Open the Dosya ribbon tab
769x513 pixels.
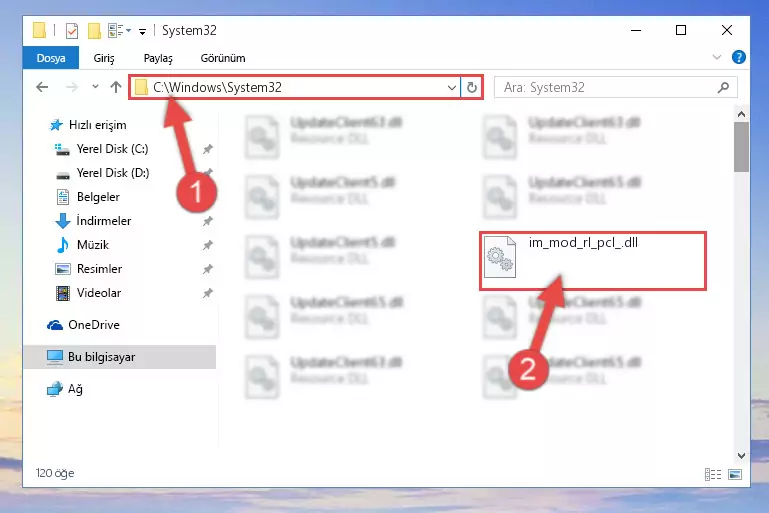(x=51, y=58)
